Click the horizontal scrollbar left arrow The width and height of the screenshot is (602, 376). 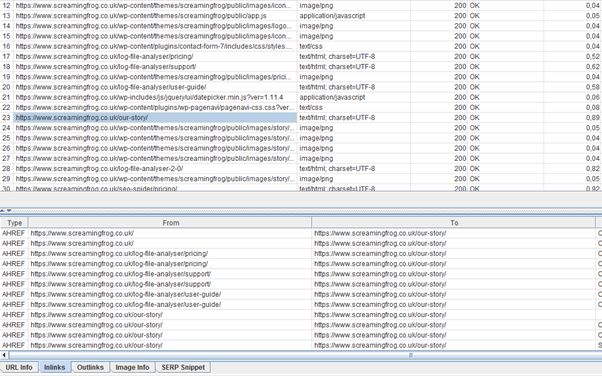tap(4, 355)
